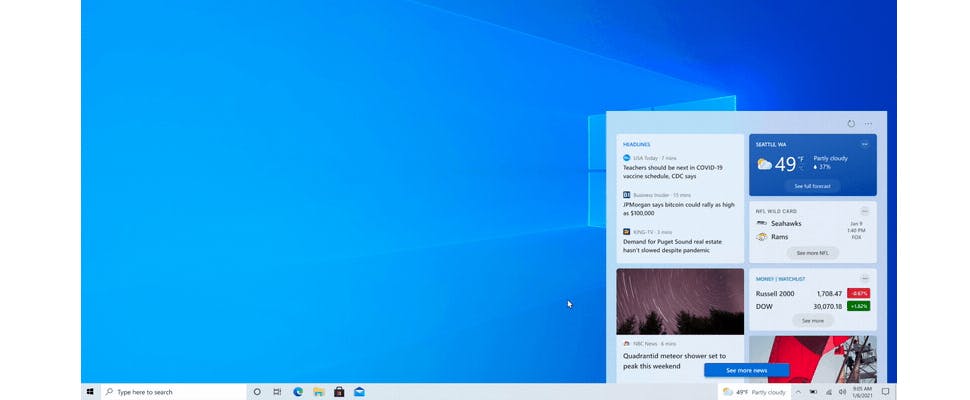
Task: Click the MONEY | WATCHLIST heading
Action: 780,279
